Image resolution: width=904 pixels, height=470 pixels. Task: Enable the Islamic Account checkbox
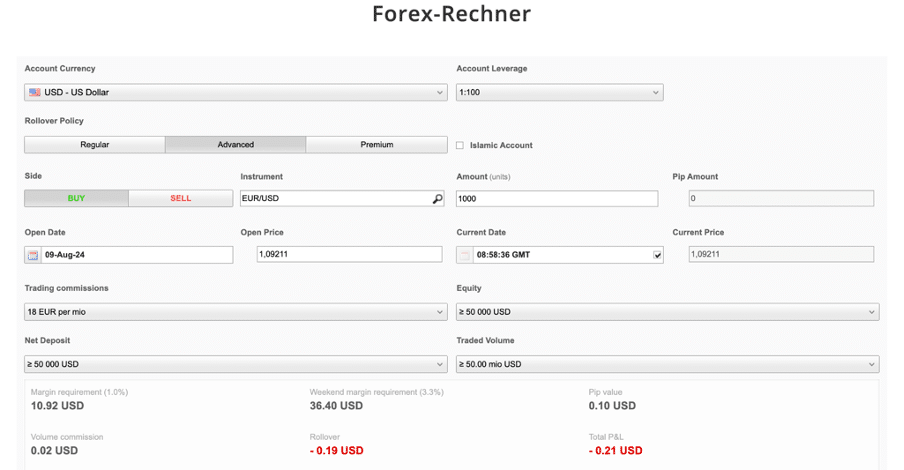[460, 145]
